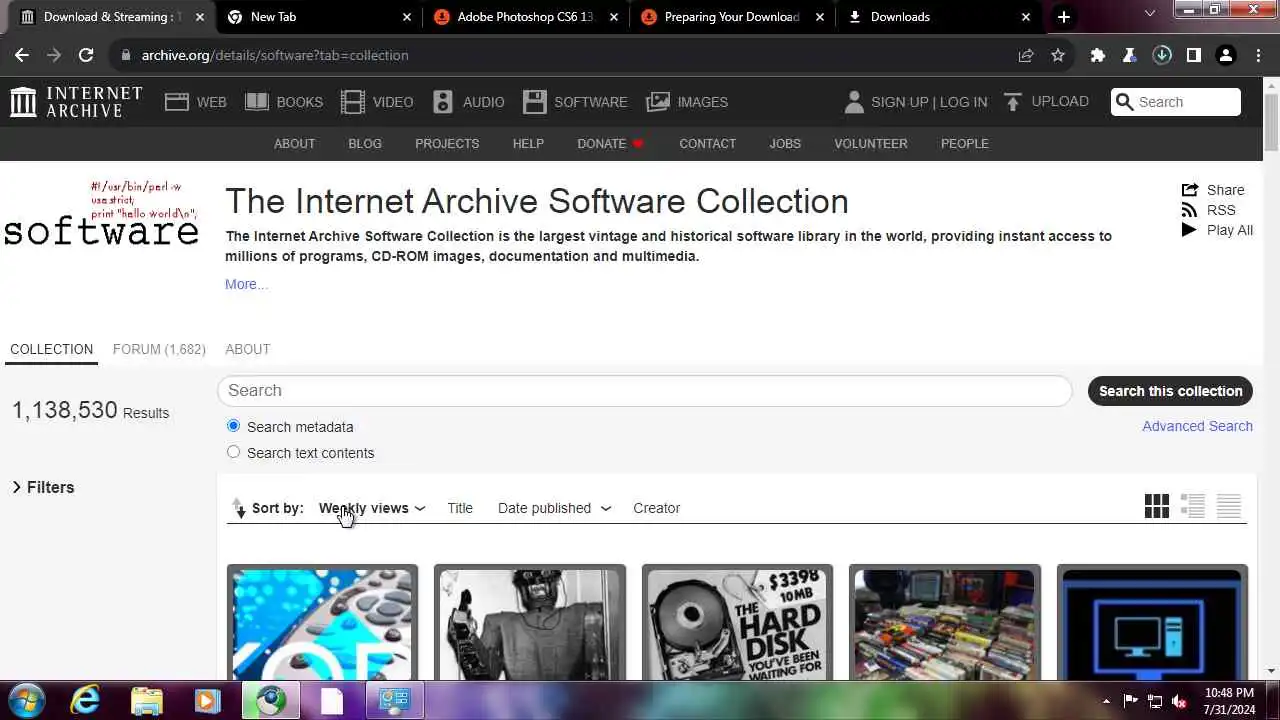Toggle sort direction arrows

pyautogui.click(x=238, y=508)
